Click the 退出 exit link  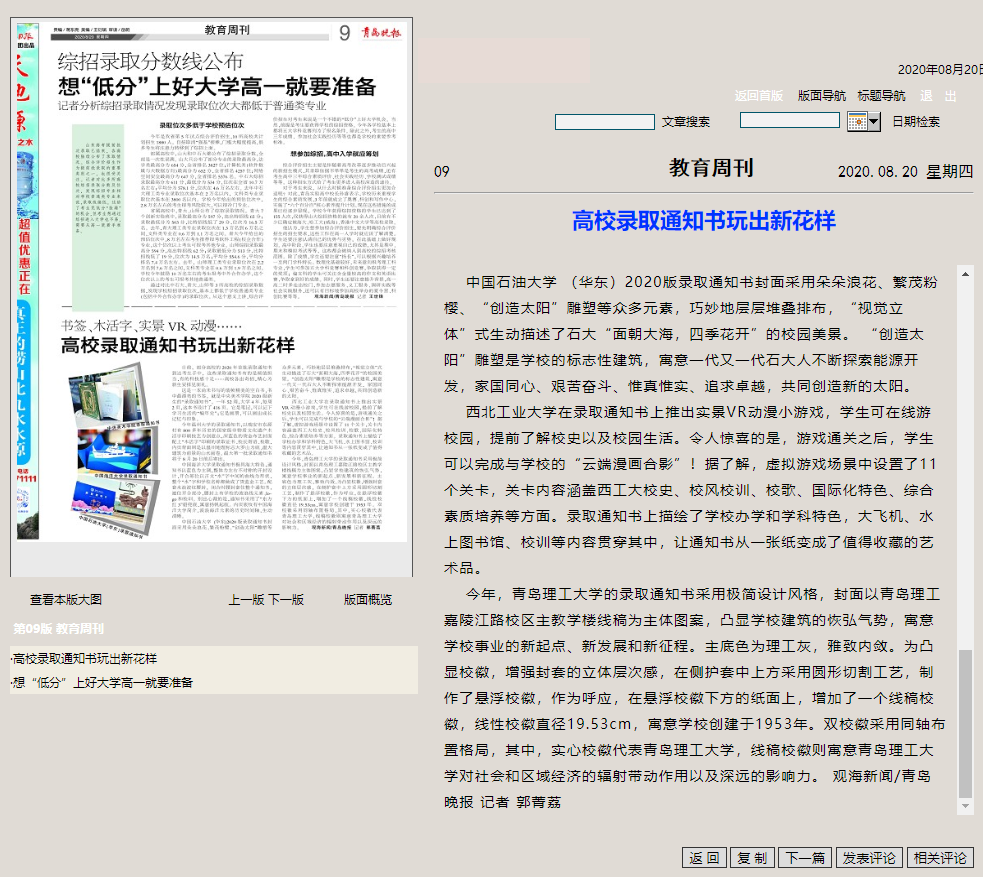click(x=938, y=96)
